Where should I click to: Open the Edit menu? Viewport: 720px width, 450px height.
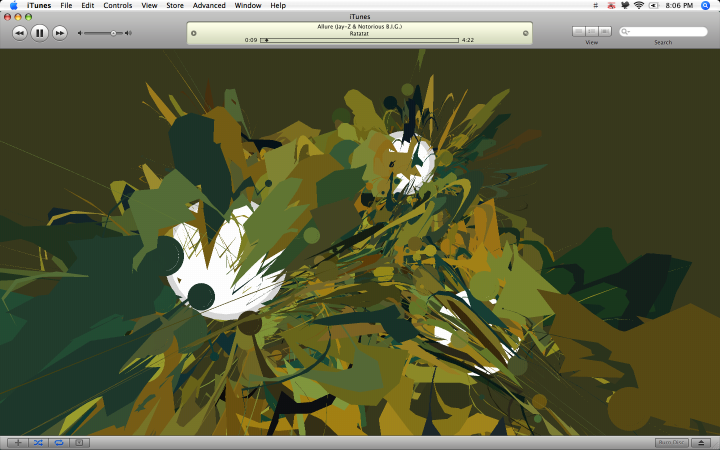[x=88, y=6]
